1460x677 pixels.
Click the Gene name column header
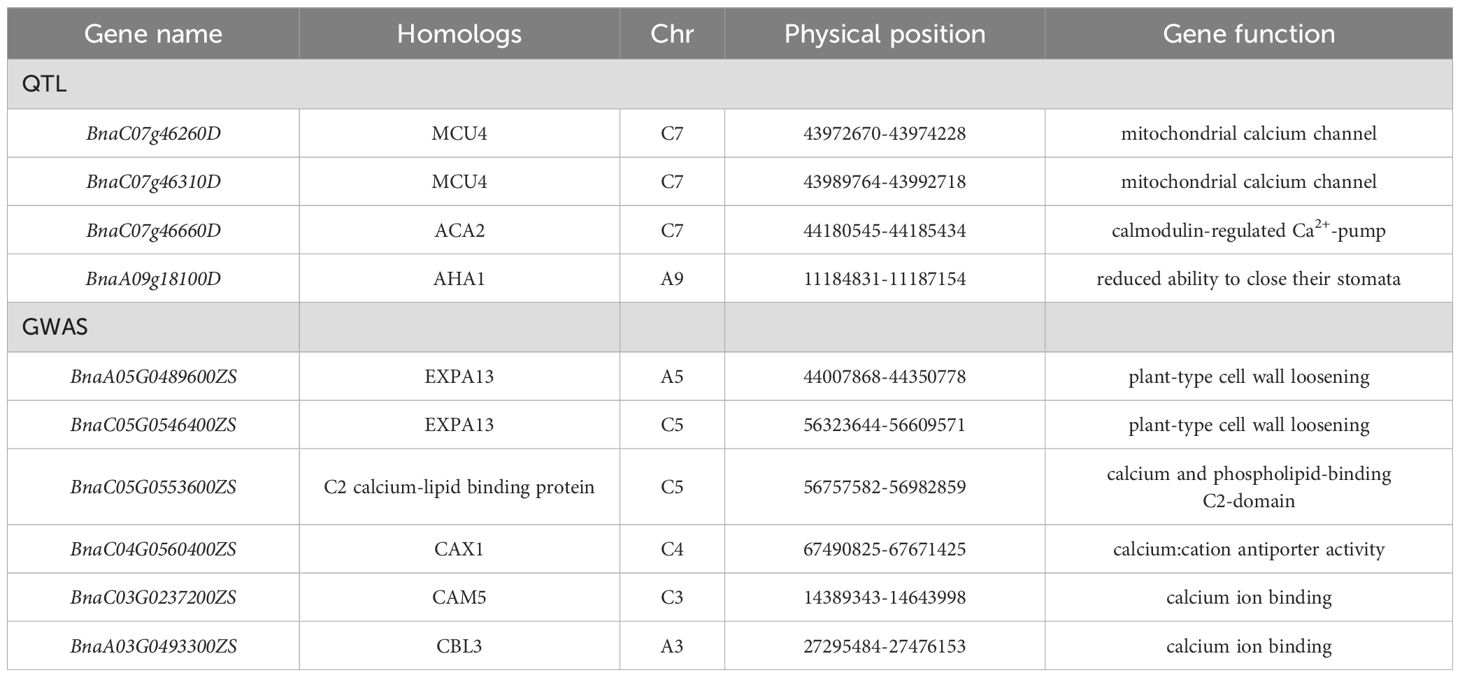click(153, 34)
